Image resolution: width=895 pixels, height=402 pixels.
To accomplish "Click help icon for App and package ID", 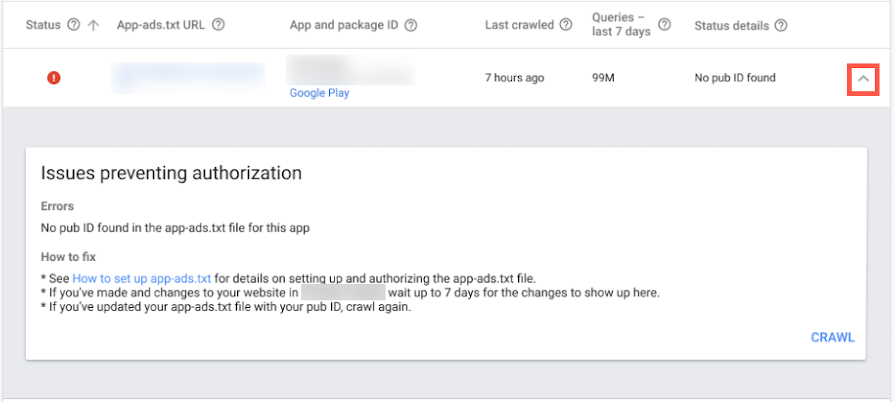I will 410,25.
